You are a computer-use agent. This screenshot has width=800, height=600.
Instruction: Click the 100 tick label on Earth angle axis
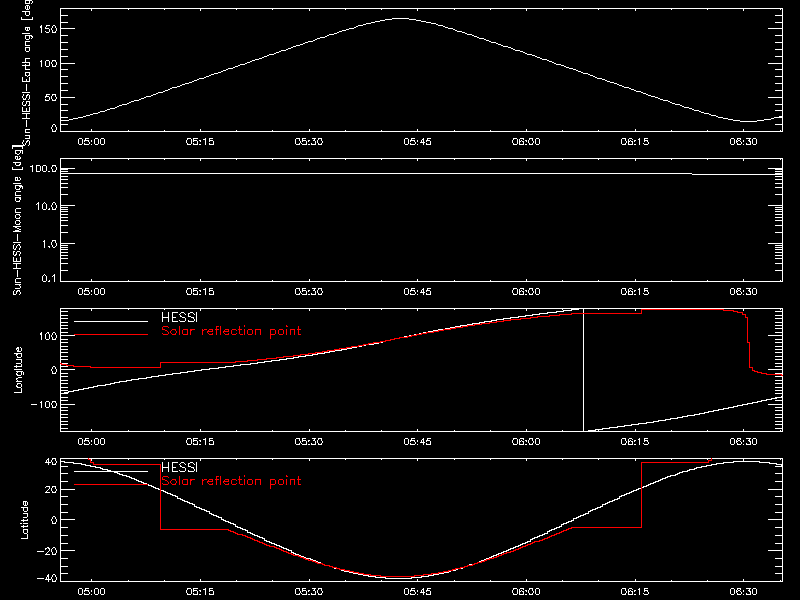tap(47, 63)
